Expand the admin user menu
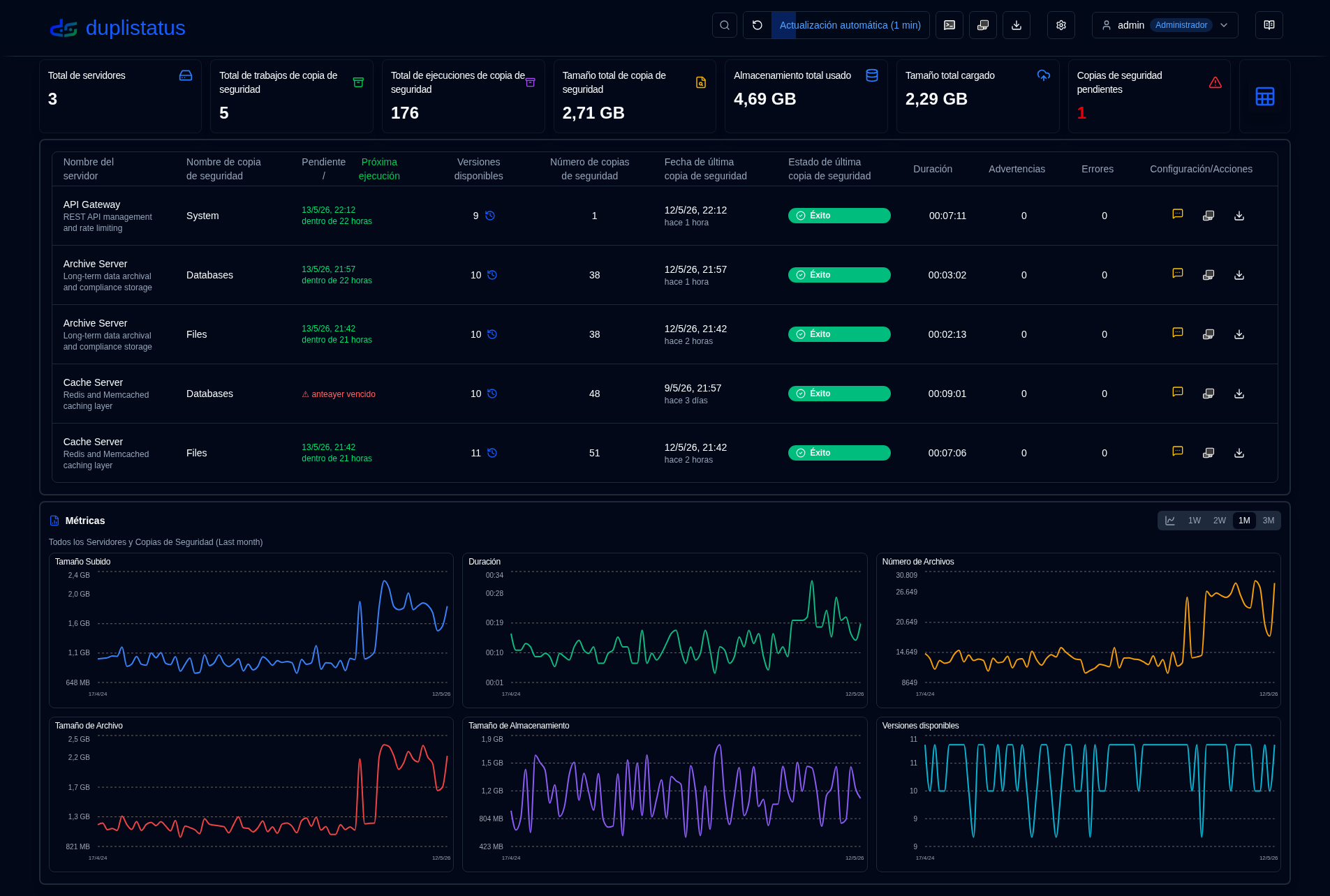This screenshot has height=896, width=1330. pyautogui.click(x=1165, y=25)
